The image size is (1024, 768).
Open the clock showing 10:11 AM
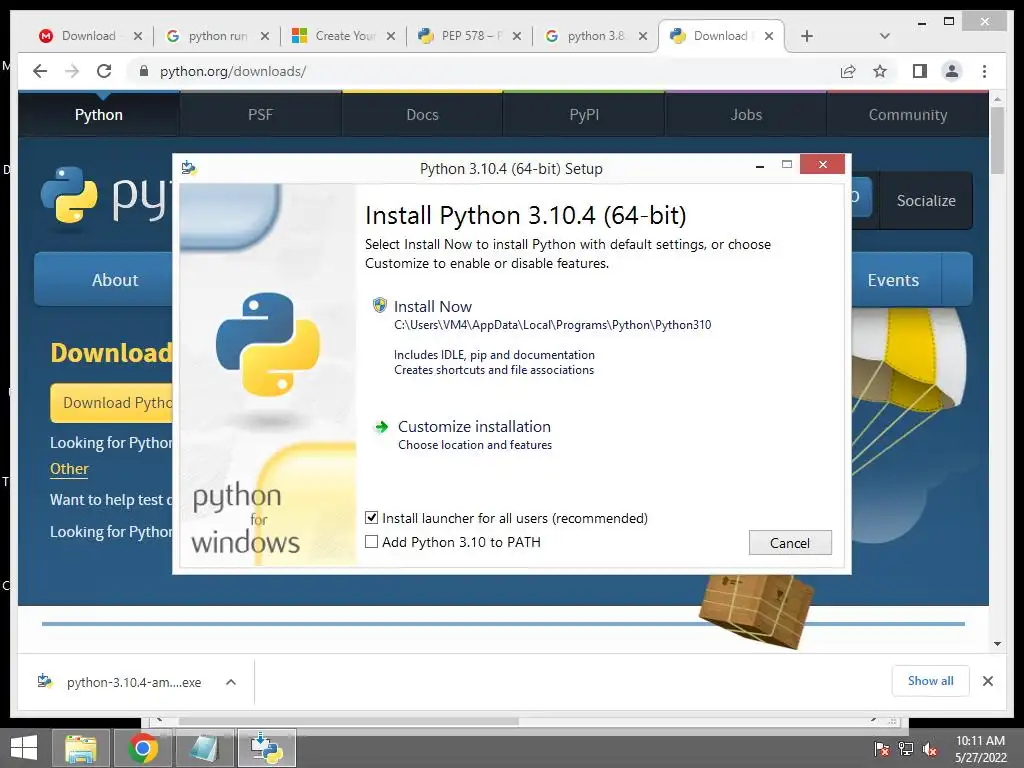pos(980,749)
